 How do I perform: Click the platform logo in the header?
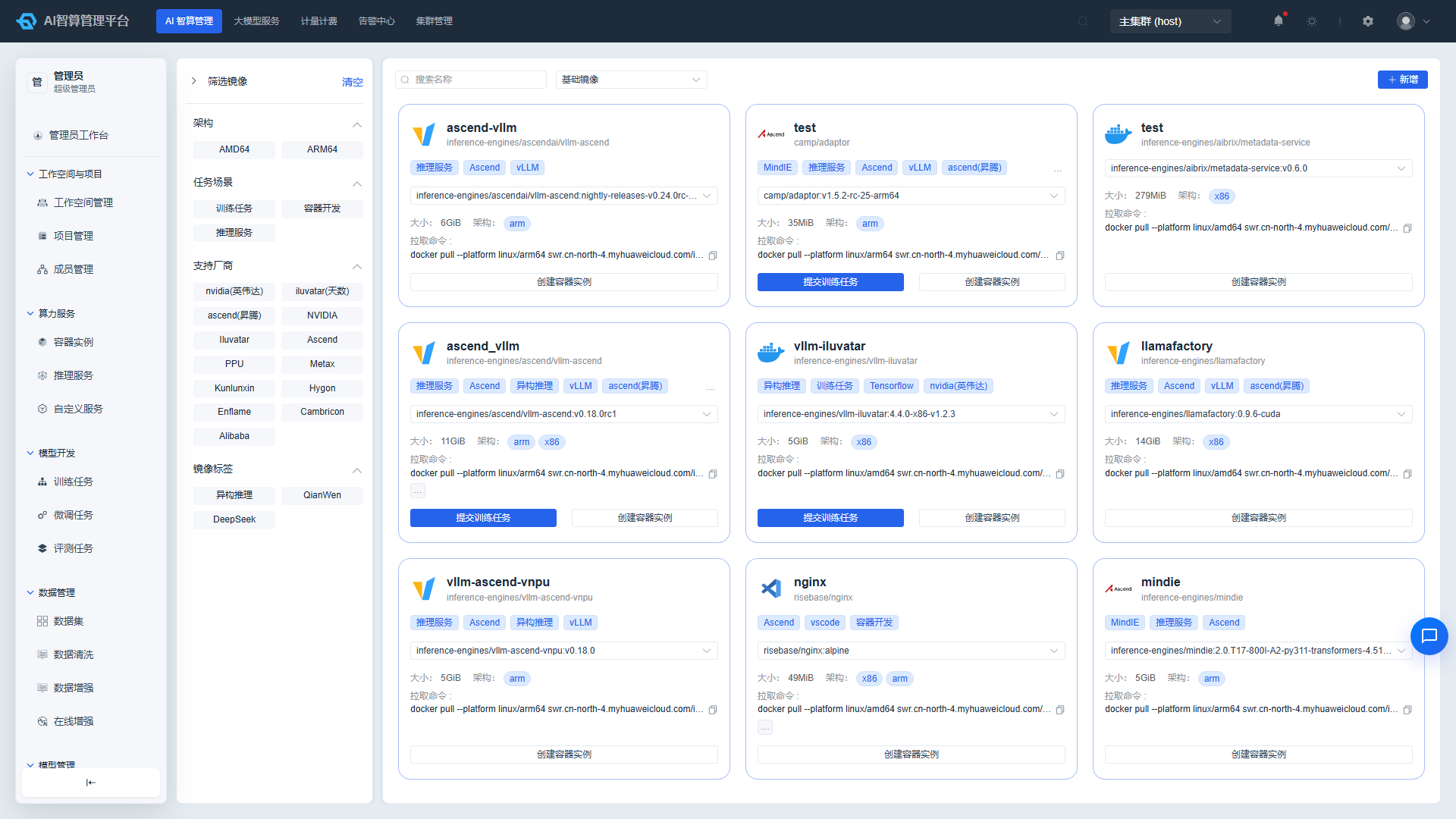(72, 21)
